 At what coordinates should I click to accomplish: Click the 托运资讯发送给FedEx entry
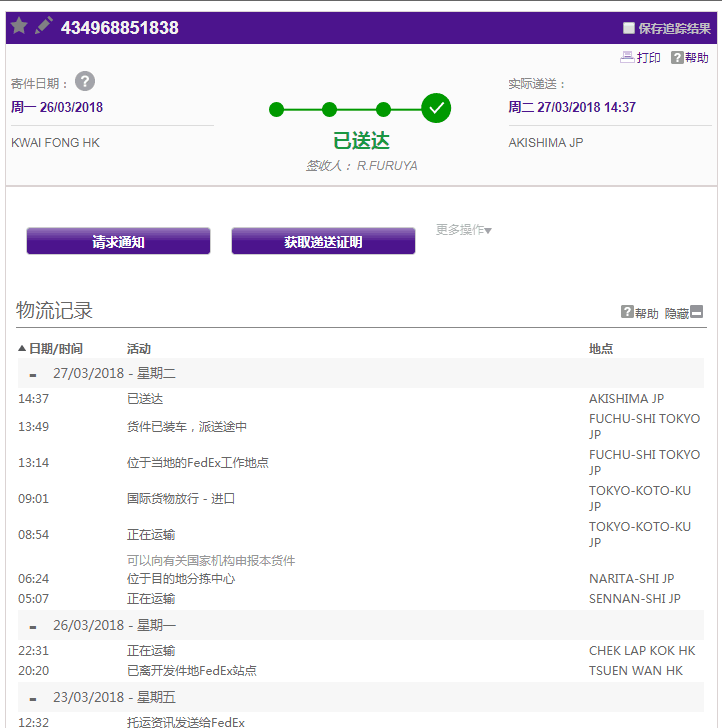186,722
